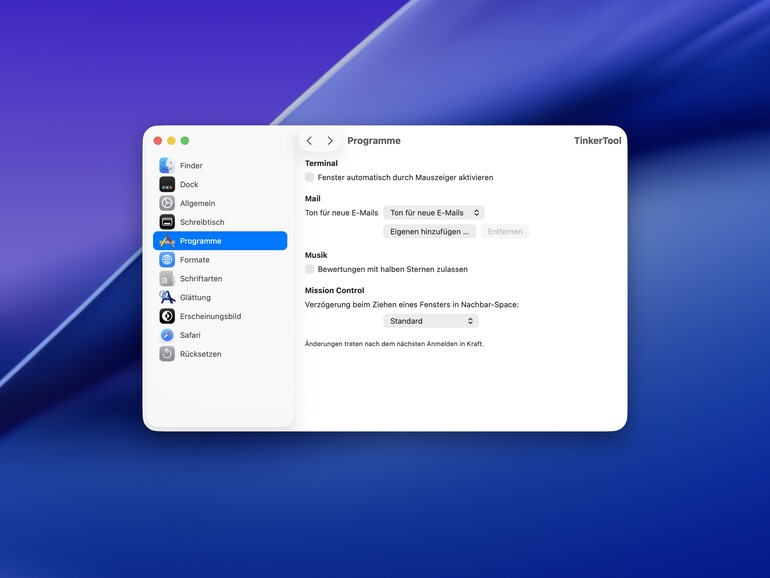Click the Dock icon in sidebar

[x=167, y=184]
